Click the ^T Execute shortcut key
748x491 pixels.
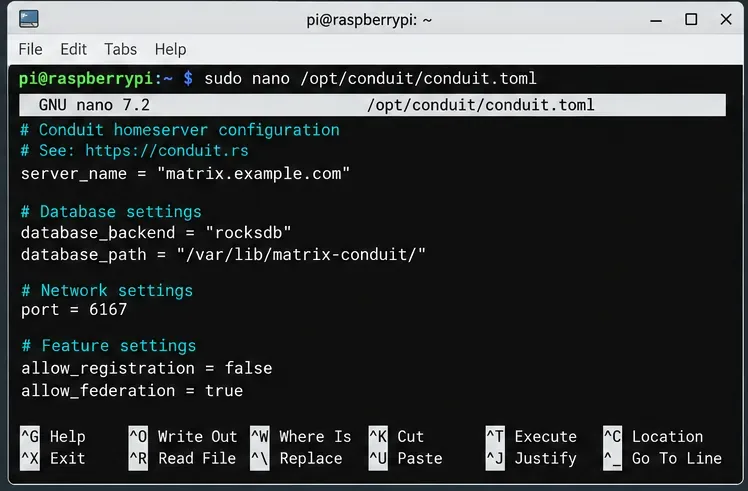click(495, 436)
